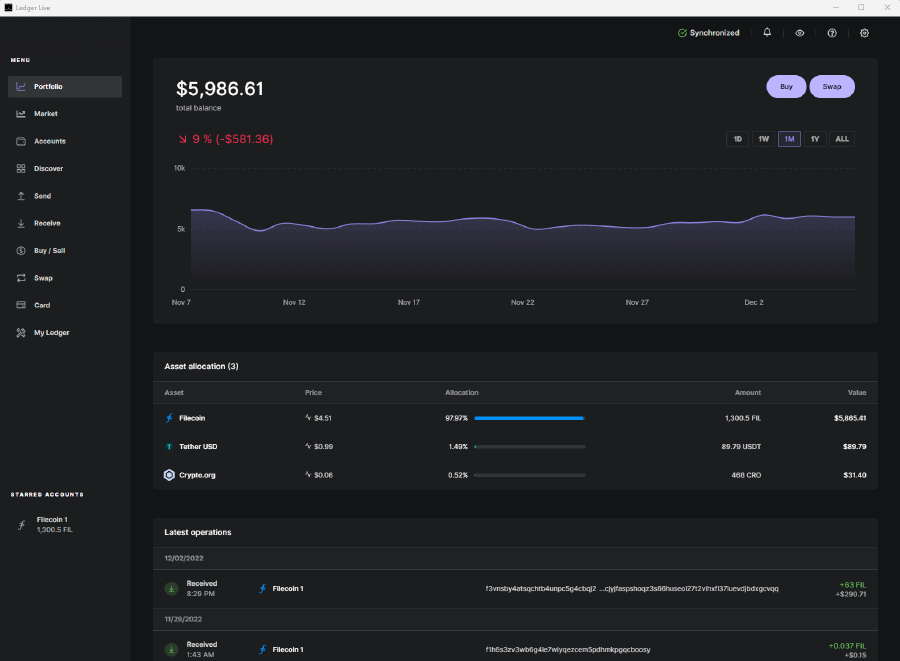The image size is (900, 661).
Task: Open My Ledger device manager
Action: (x=51, y=332)
